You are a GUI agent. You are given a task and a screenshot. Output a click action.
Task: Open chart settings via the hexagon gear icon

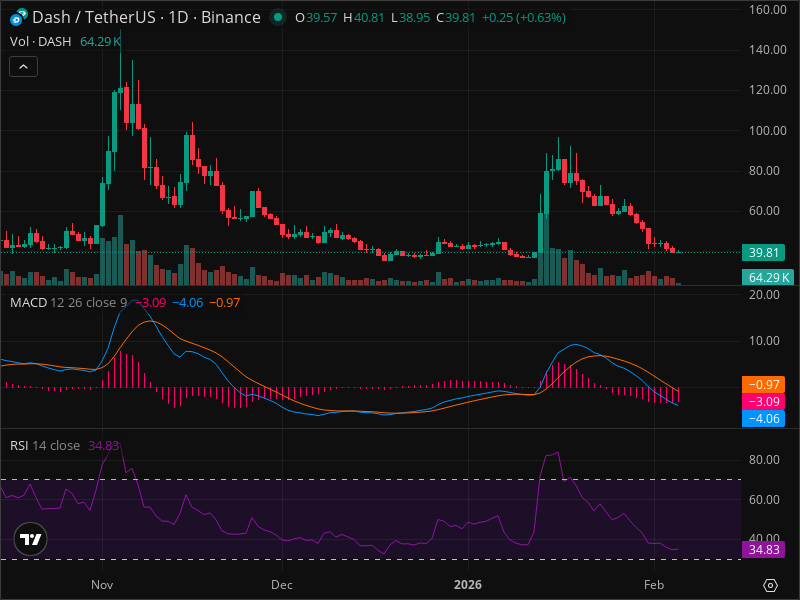pos(770,585)
